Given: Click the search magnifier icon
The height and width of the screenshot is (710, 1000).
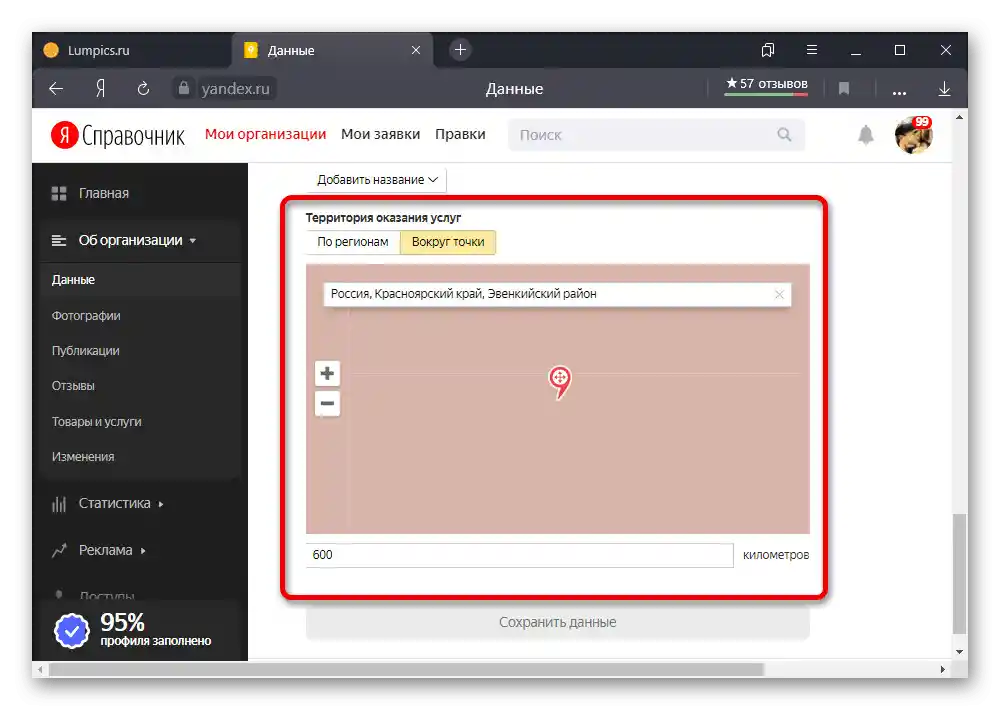Looking at the screenshot, I should (x=784, y=134).
